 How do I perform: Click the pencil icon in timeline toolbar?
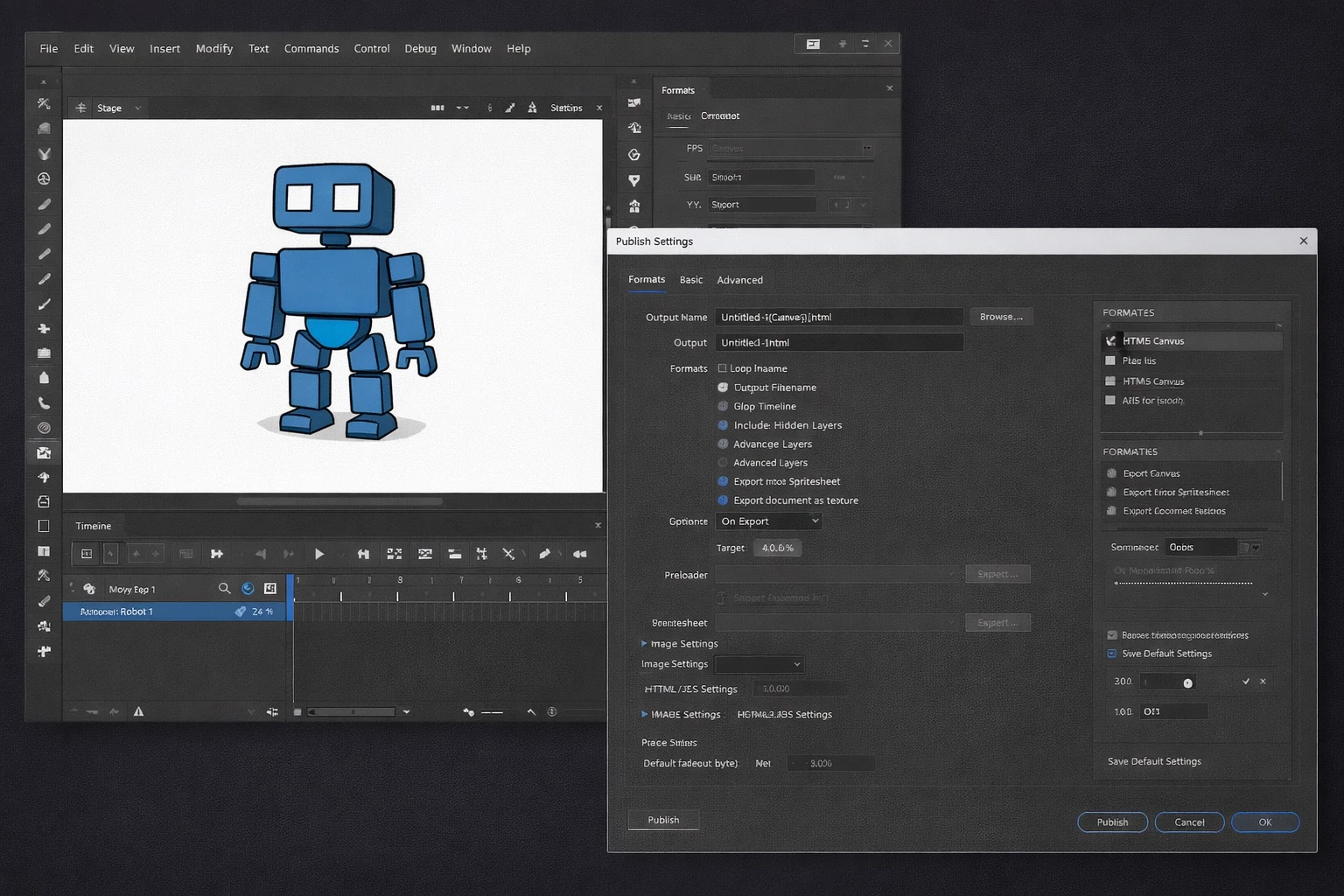544,554
